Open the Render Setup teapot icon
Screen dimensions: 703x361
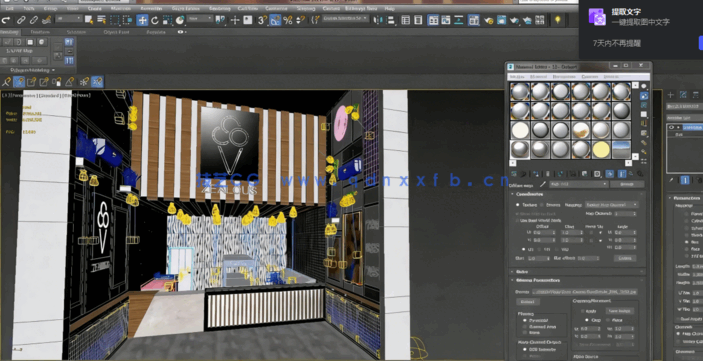click(x=489, y=20)
